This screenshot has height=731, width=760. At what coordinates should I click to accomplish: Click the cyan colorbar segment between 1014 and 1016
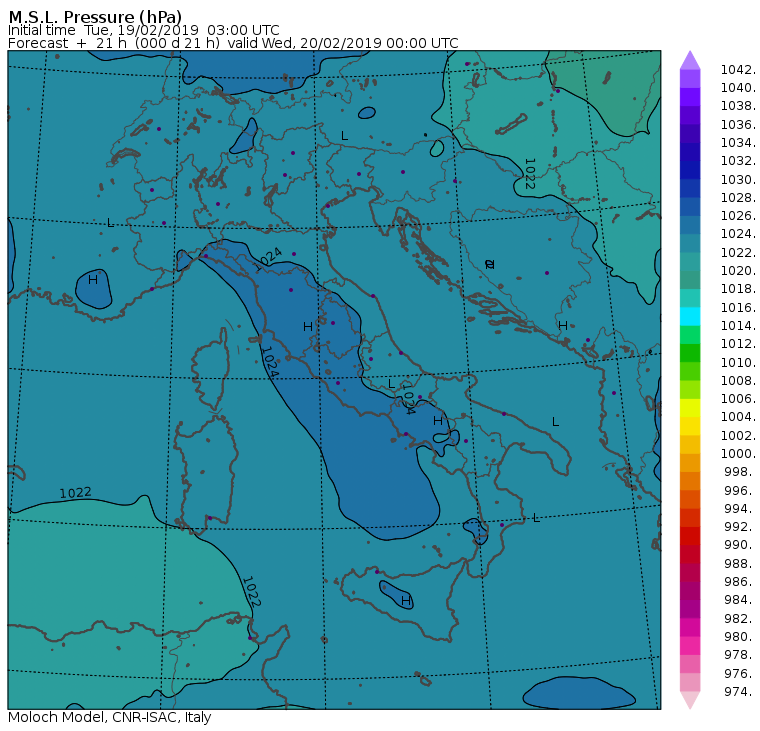tap(690, 317)
